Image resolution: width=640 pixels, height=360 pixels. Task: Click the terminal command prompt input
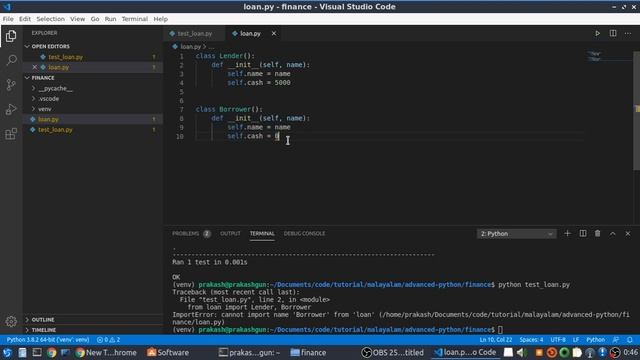500,330
